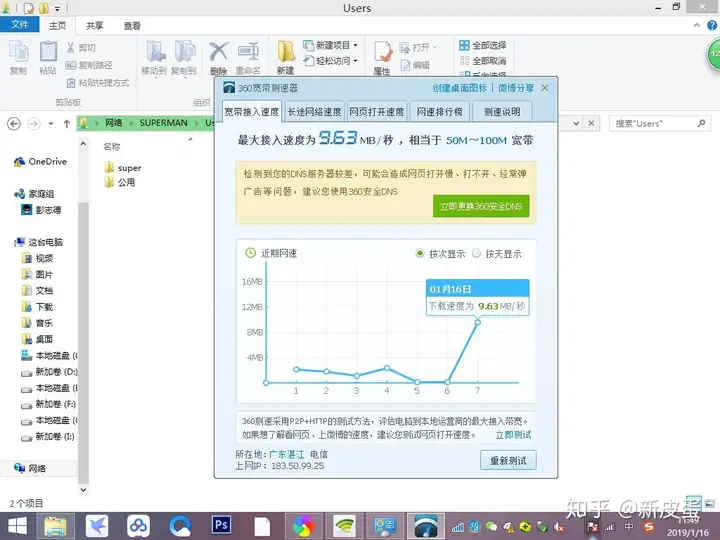The height and width of the screenshot is (540, 720).
Task: Select 按次显示 radio button
Action: click(x=419, y=253)
